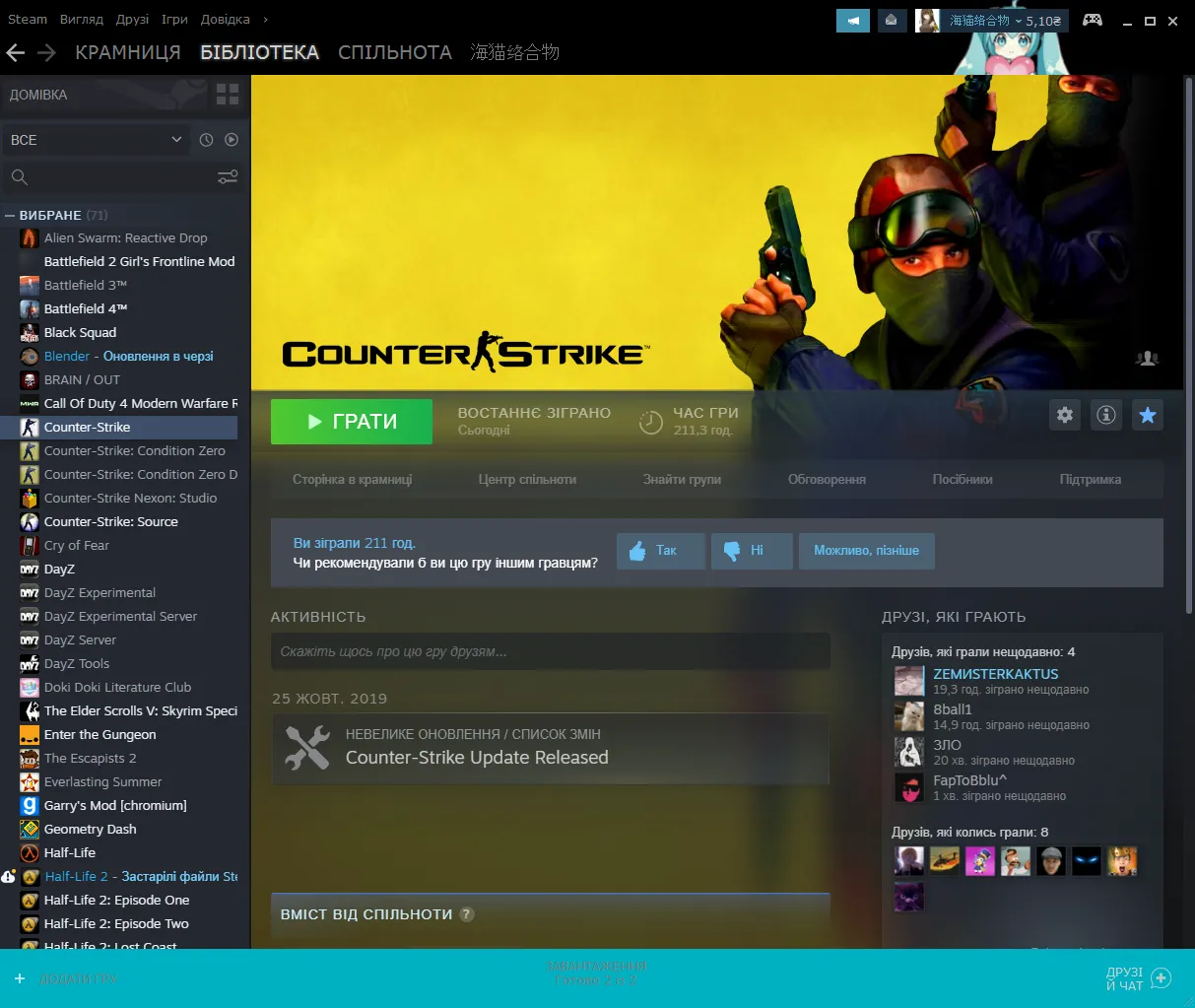Open account name dropdown with balance
This screenshot has width=1195, height=1008.
tap(1006, 20)
